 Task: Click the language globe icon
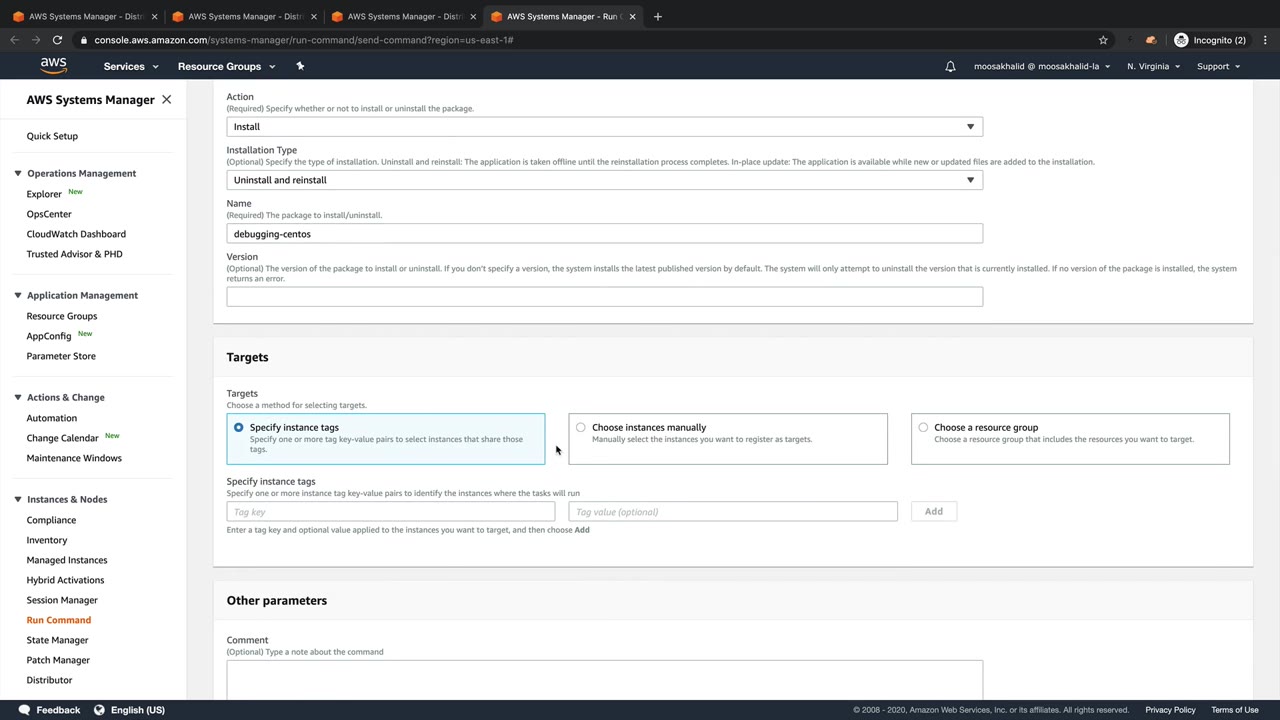tap(99, 710)
